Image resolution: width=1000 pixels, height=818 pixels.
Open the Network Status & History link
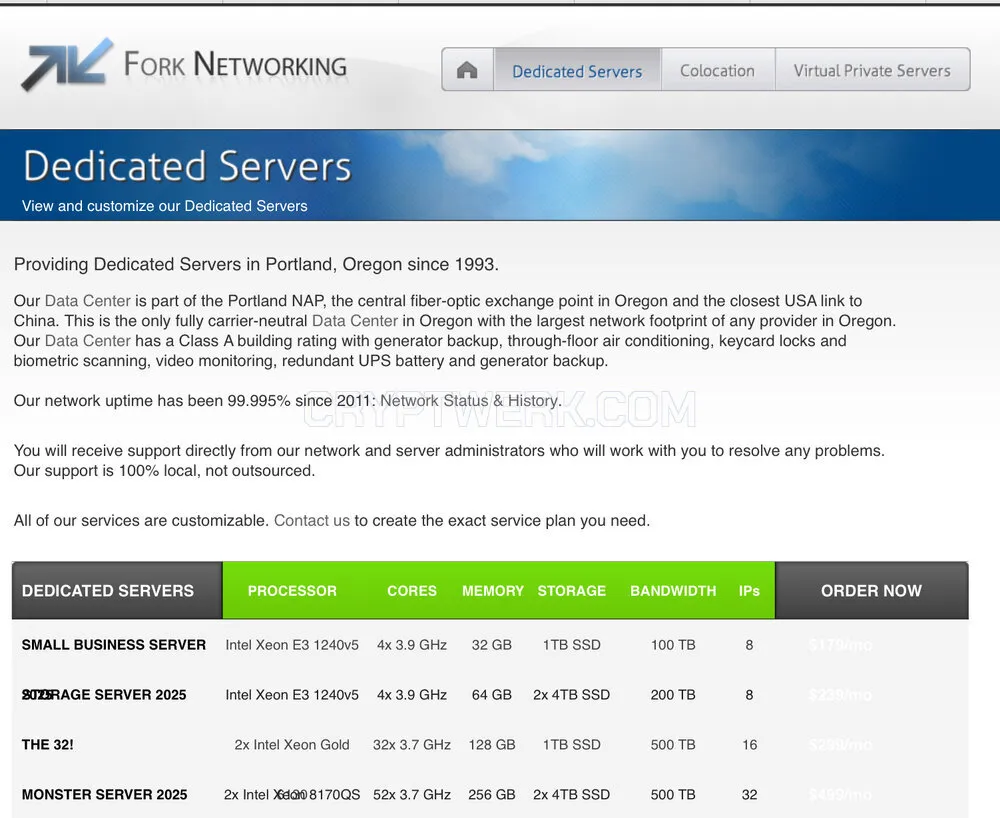coord(470,401)
